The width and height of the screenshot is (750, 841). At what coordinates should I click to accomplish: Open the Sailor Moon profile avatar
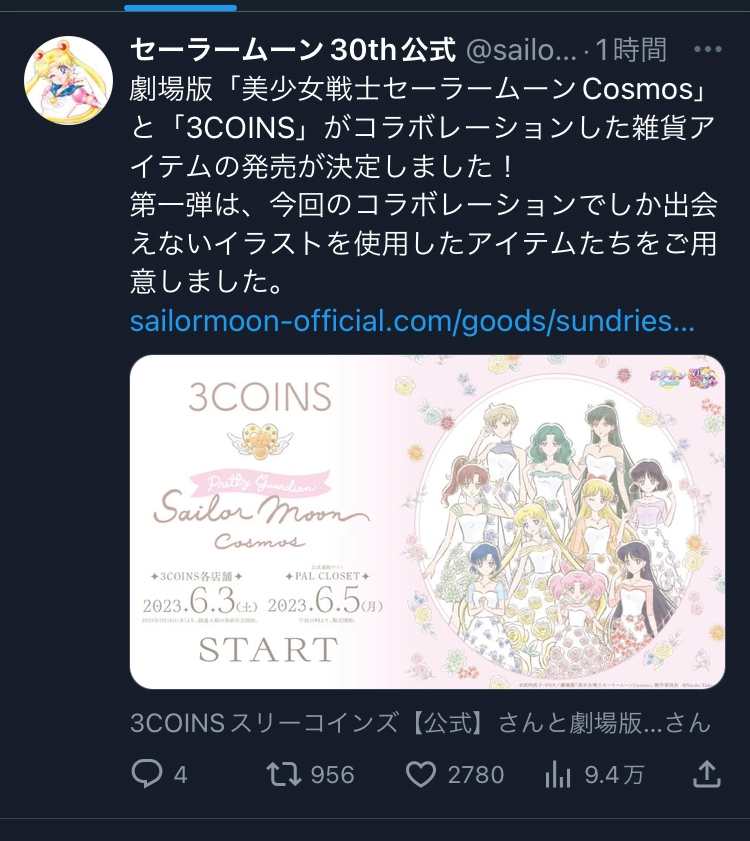click(69, 80)
